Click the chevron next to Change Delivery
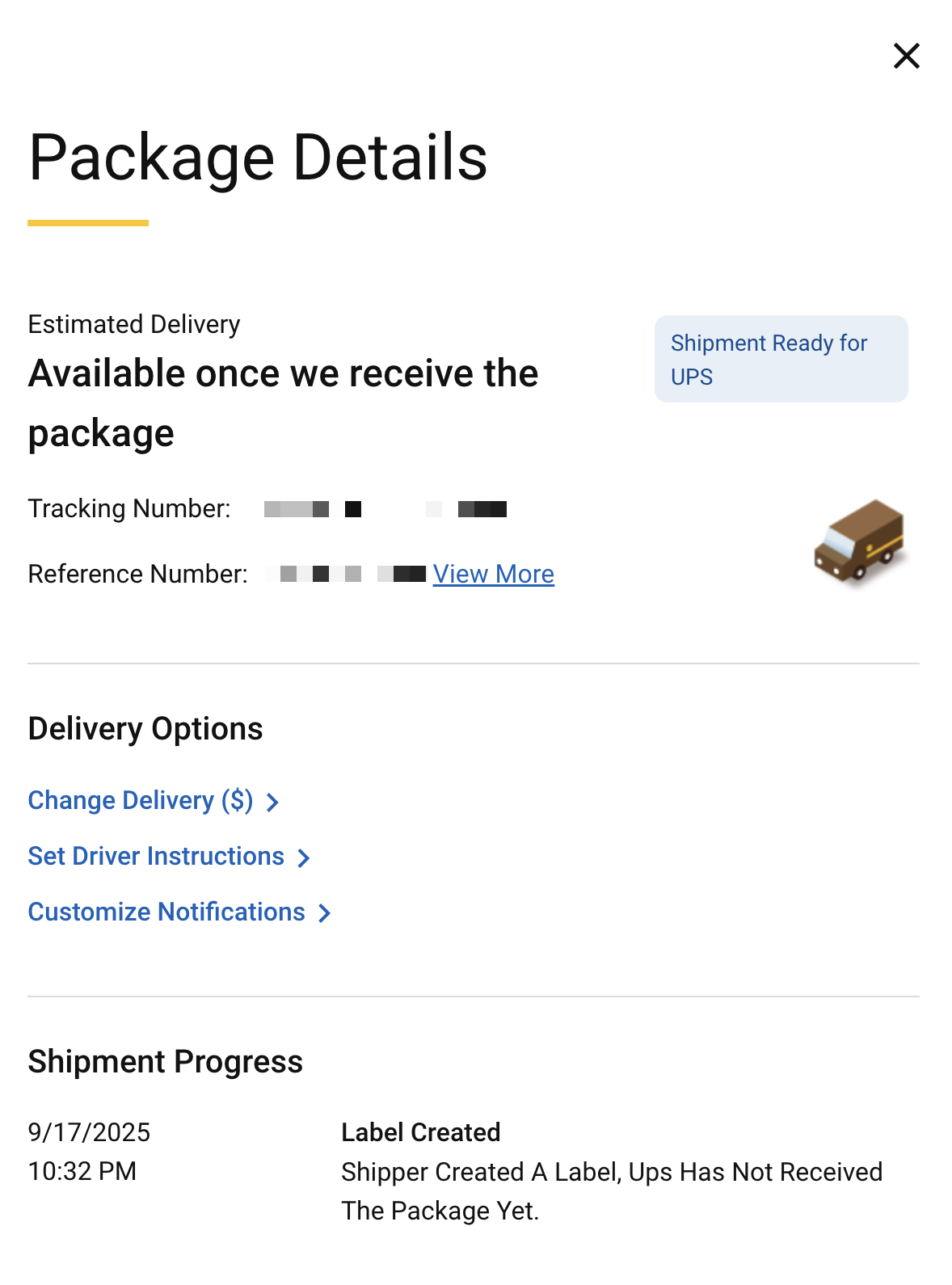Image resolution: width=952 pixels, height=1285 pixels. tap(273, 802)
